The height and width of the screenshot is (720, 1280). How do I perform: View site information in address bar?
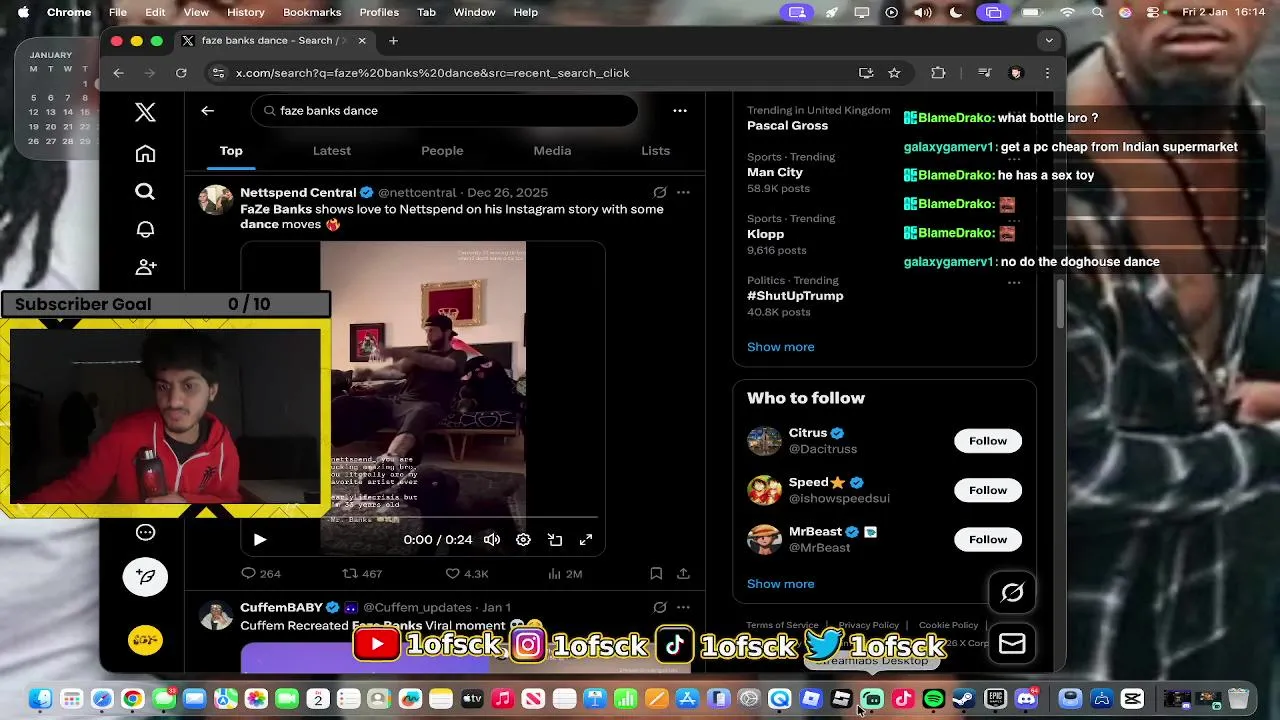tap(218, 73)
